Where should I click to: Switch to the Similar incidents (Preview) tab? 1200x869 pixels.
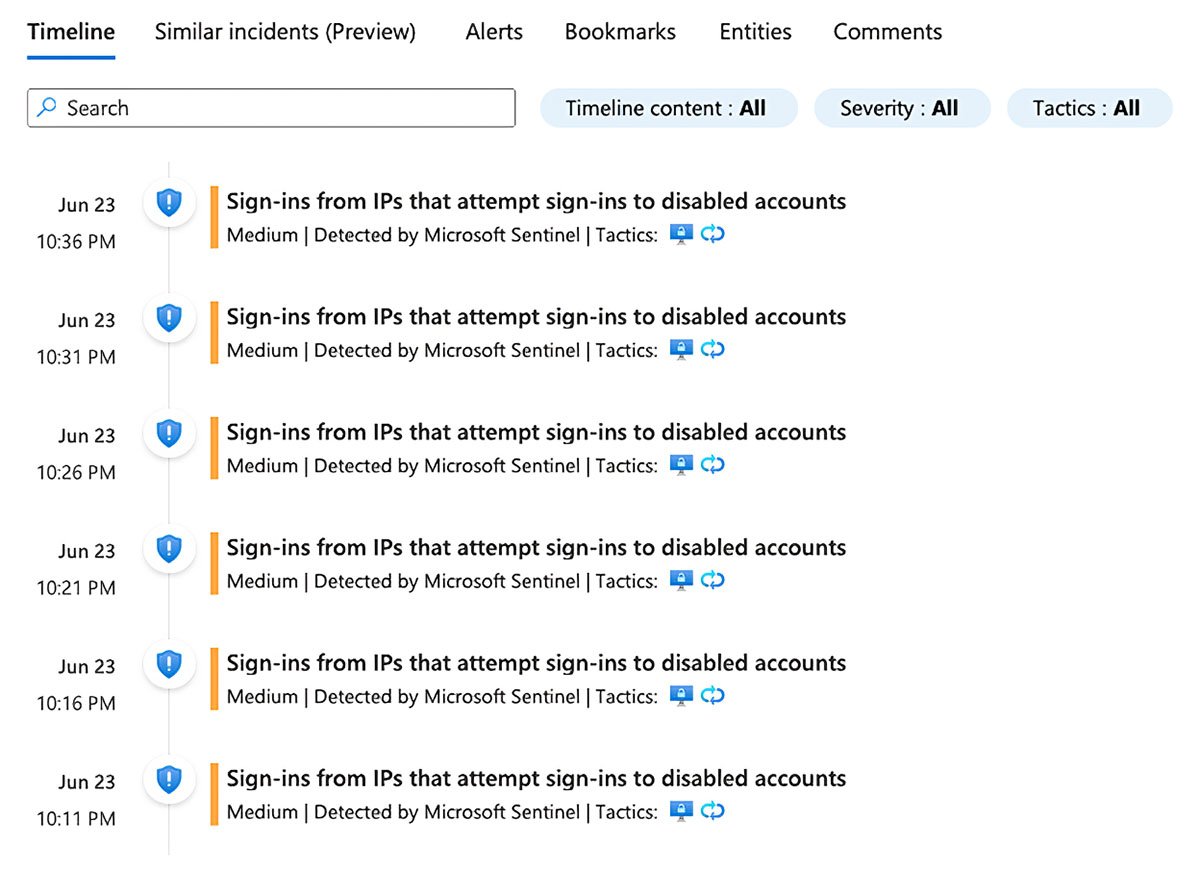tap(284, 31)
